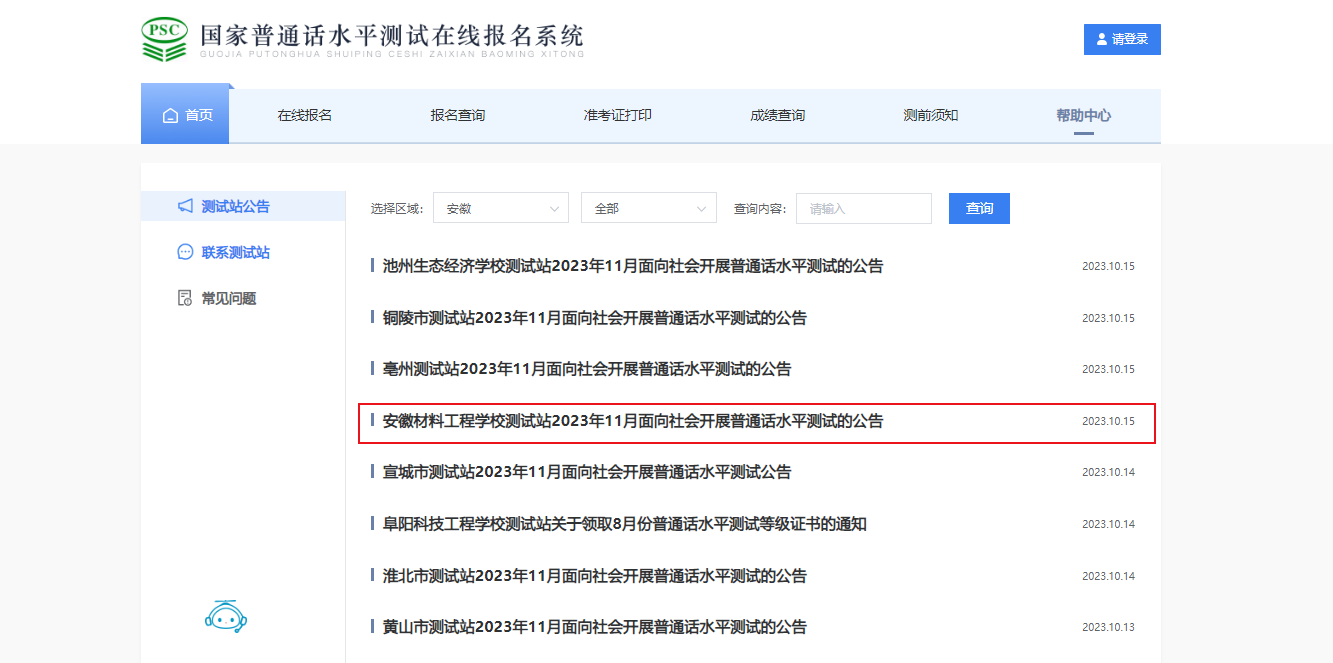
Task: Click the user icon in 请登录 button
Action: coord(1102,40)
